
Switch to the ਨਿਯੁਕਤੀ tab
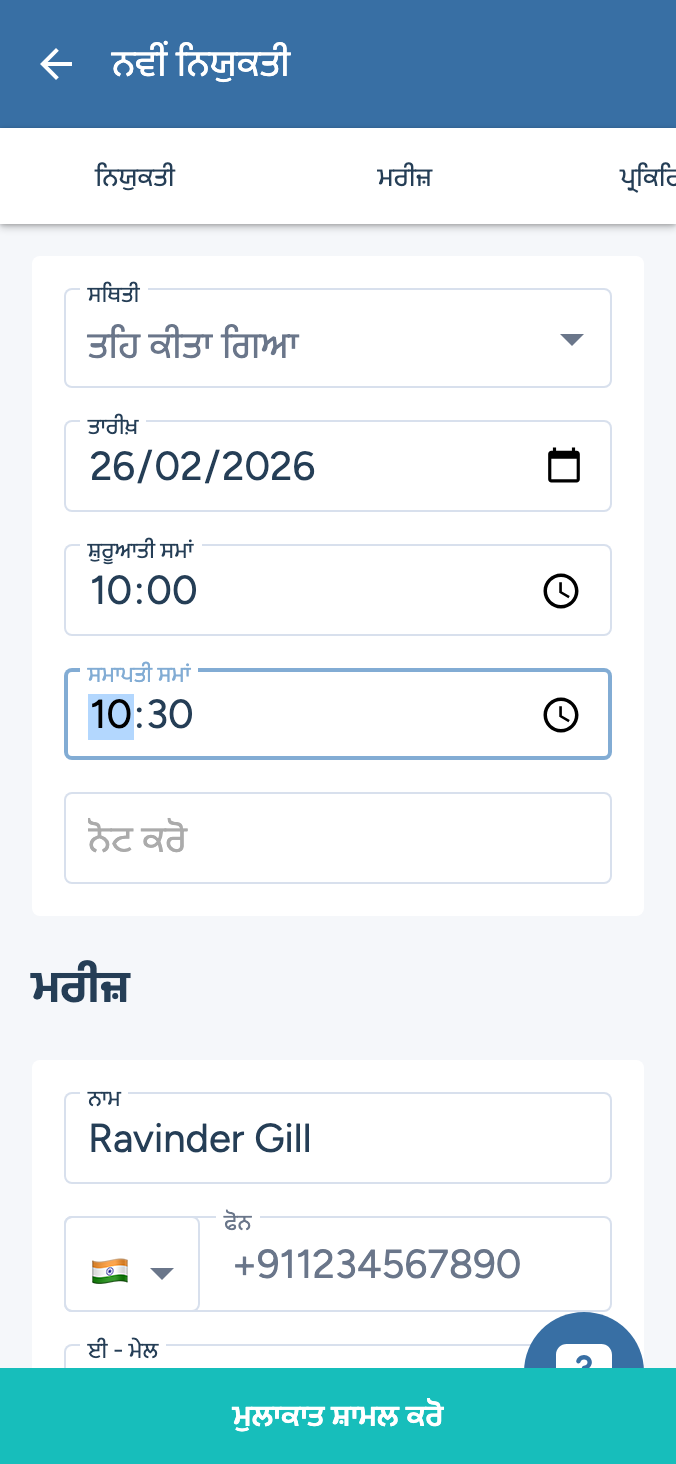tap(135, 178)
